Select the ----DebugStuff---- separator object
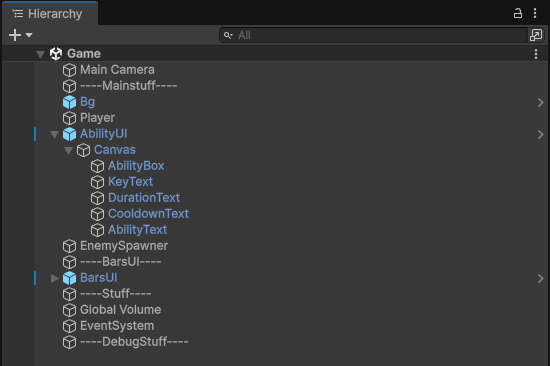This screenshot has height=366, width=550. click(134, 342)
